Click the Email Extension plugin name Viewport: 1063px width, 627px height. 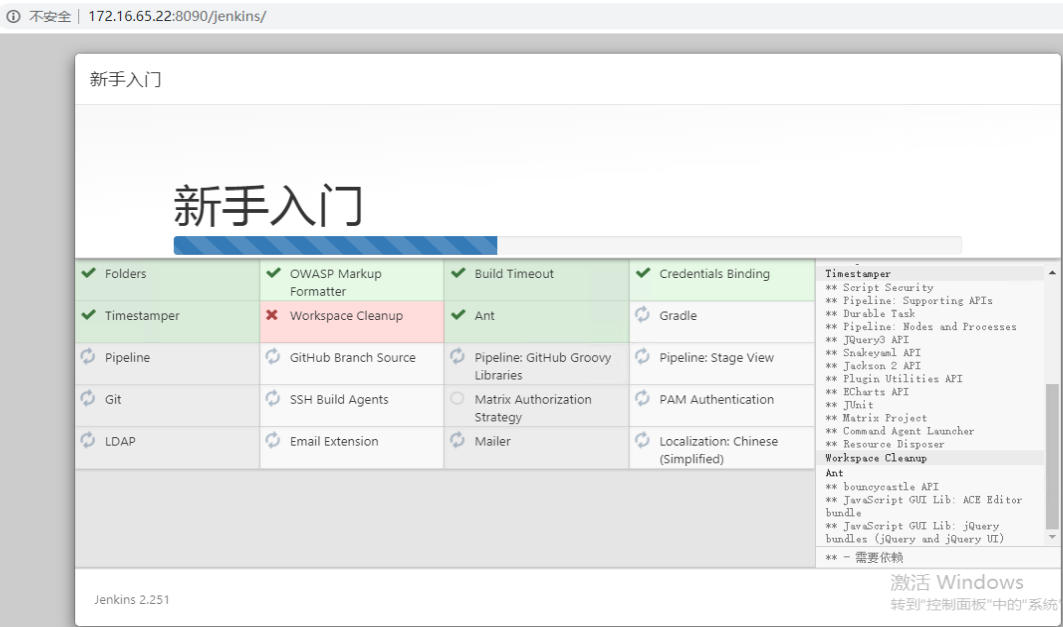click(x=334, y=441)
